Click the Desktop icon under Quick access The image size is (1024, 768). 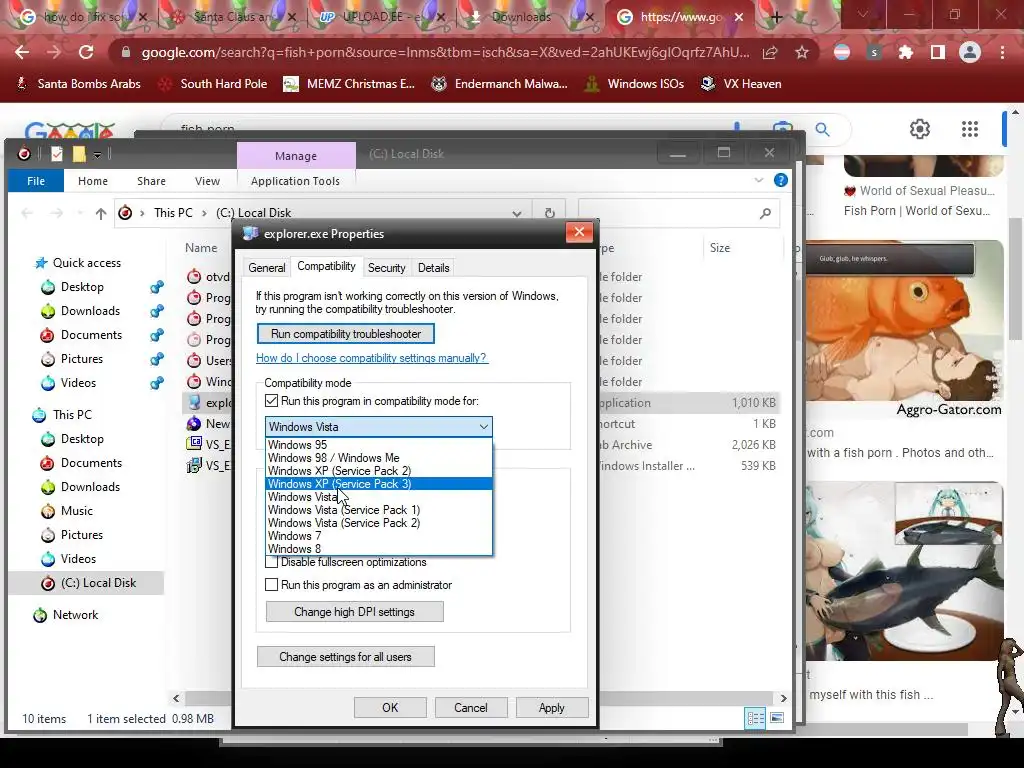[x=48, y=287]
